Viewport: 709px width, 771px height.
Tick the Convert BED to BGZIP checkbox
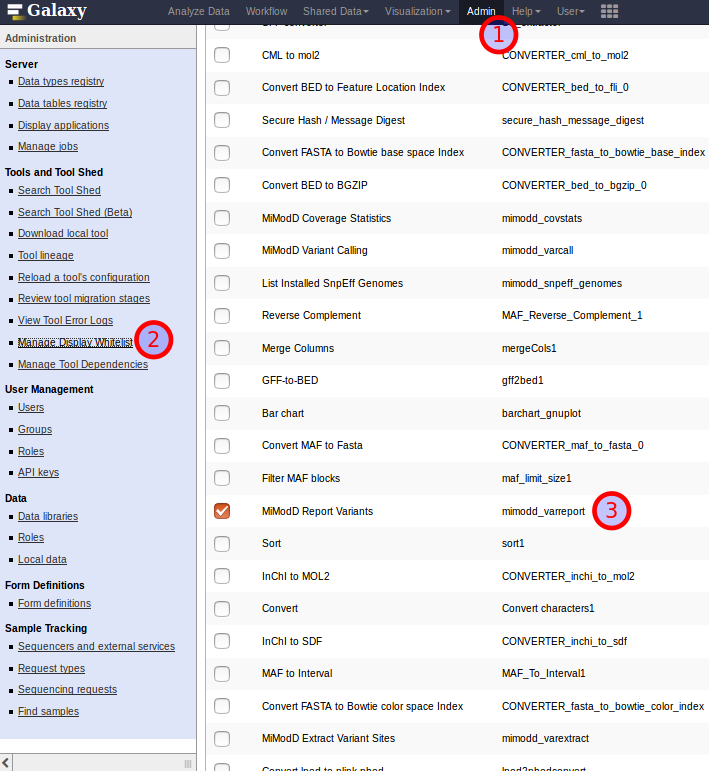pos(222,185)
